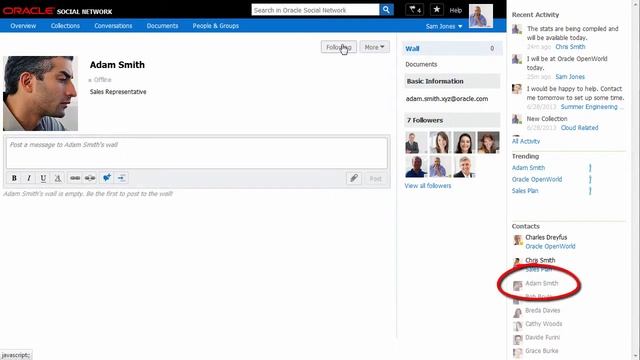This screenshot has width=640, height=360.
Task: Apply bold formatting in the wall editor
Action: coord(14,178)
